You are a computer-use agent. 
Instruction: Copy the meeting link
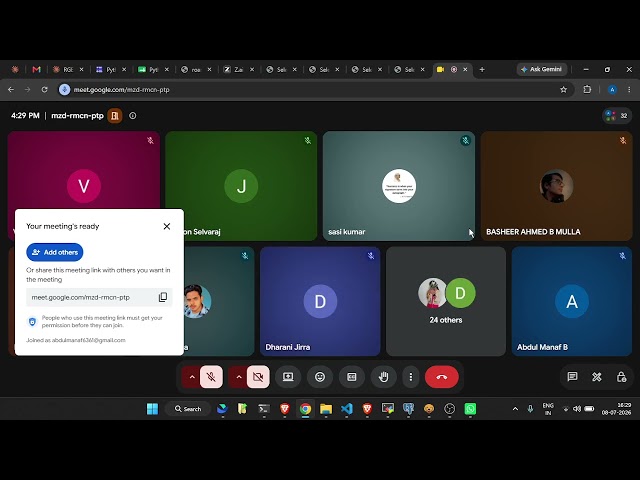click(x=162, y=297)
